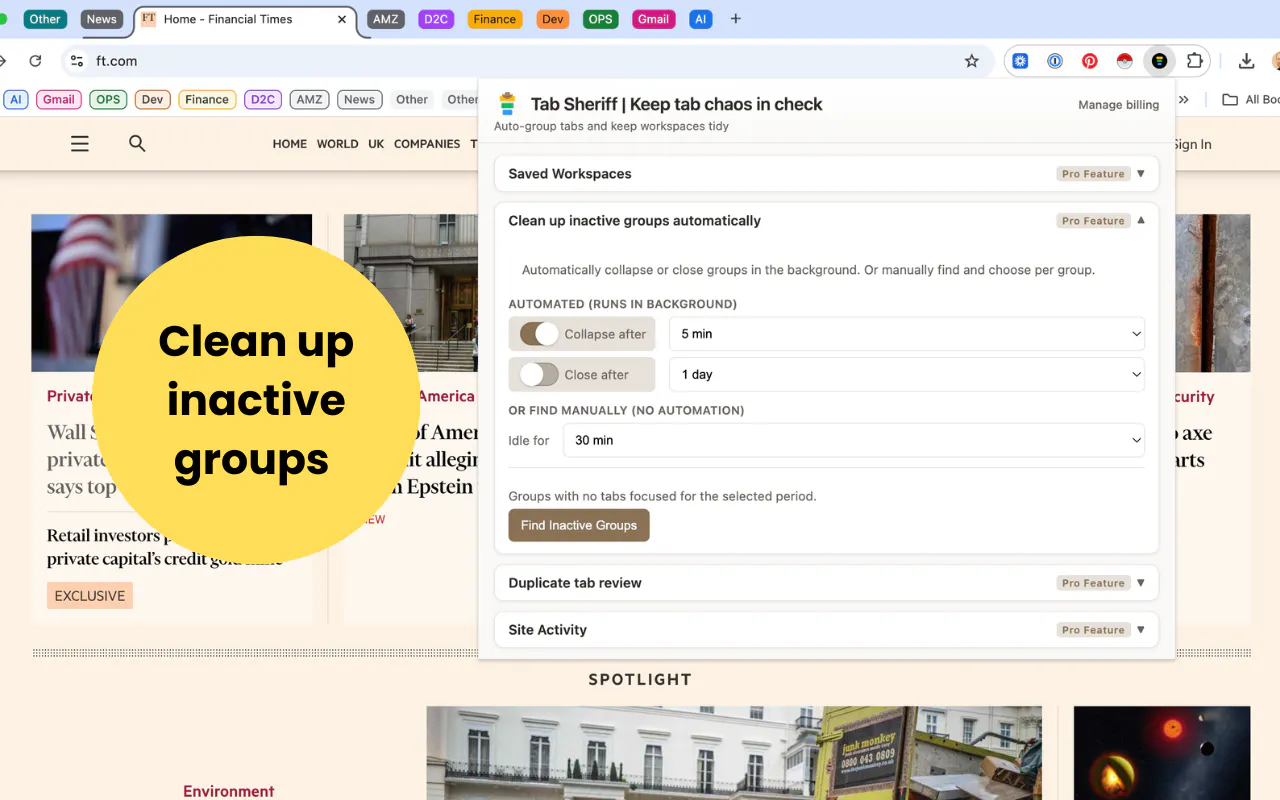The height and width of the screenshot is (800, 1280).
Task: Toggle the Tab Sheriff toolbar icon
Action: 1159,61
